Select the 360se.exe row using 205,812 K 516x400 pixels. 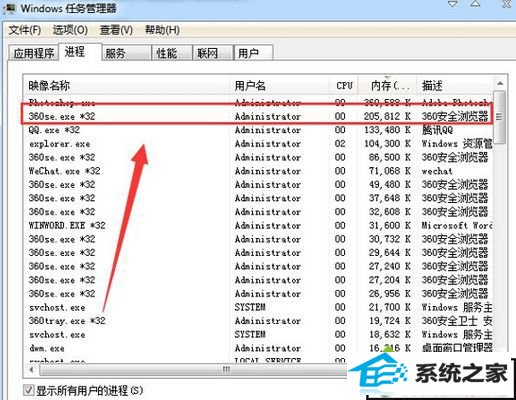pyautogui.click(x=257, y=116)
